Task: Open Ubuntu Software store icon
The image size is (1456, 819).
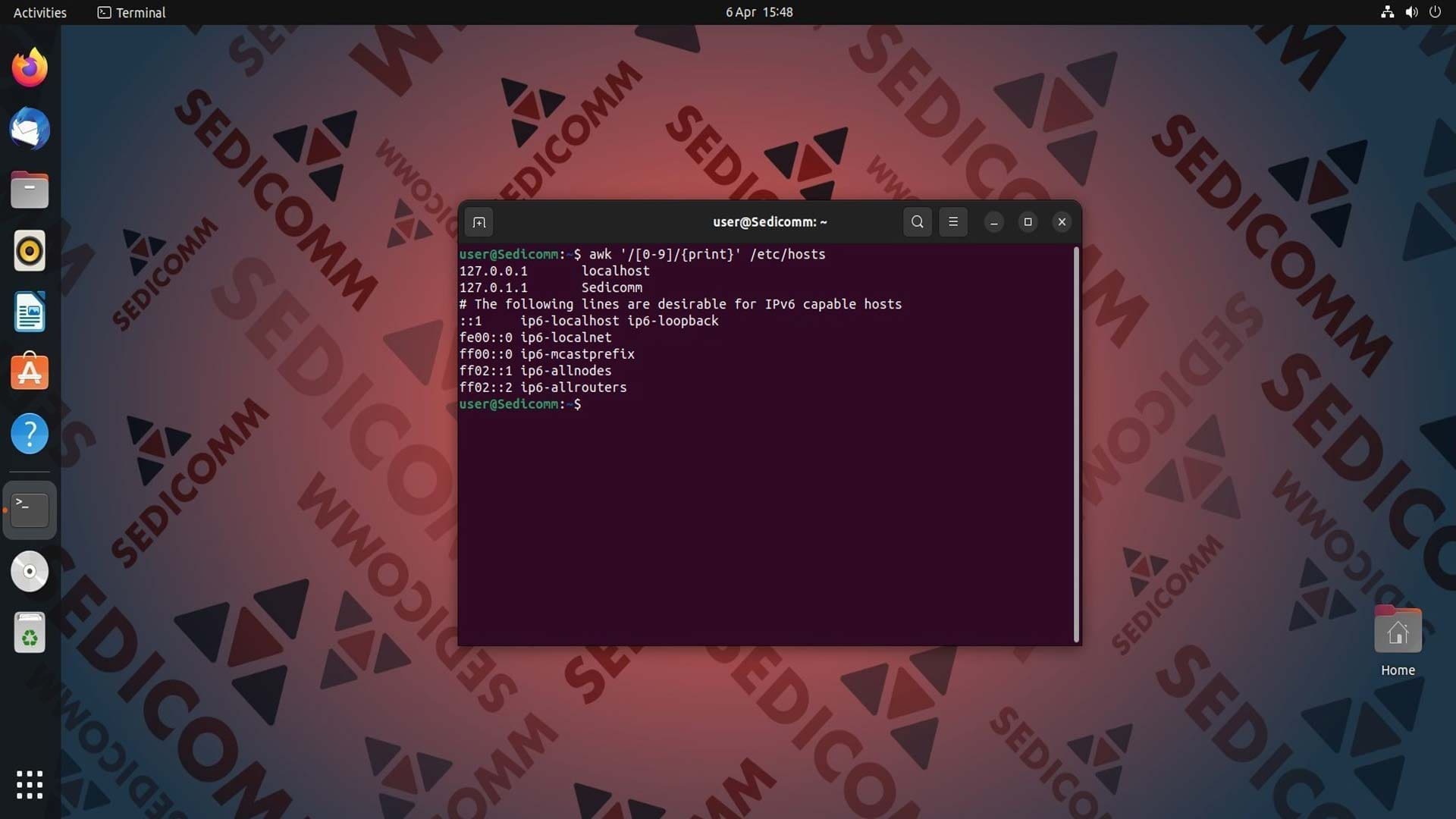Action: [30, 372]
